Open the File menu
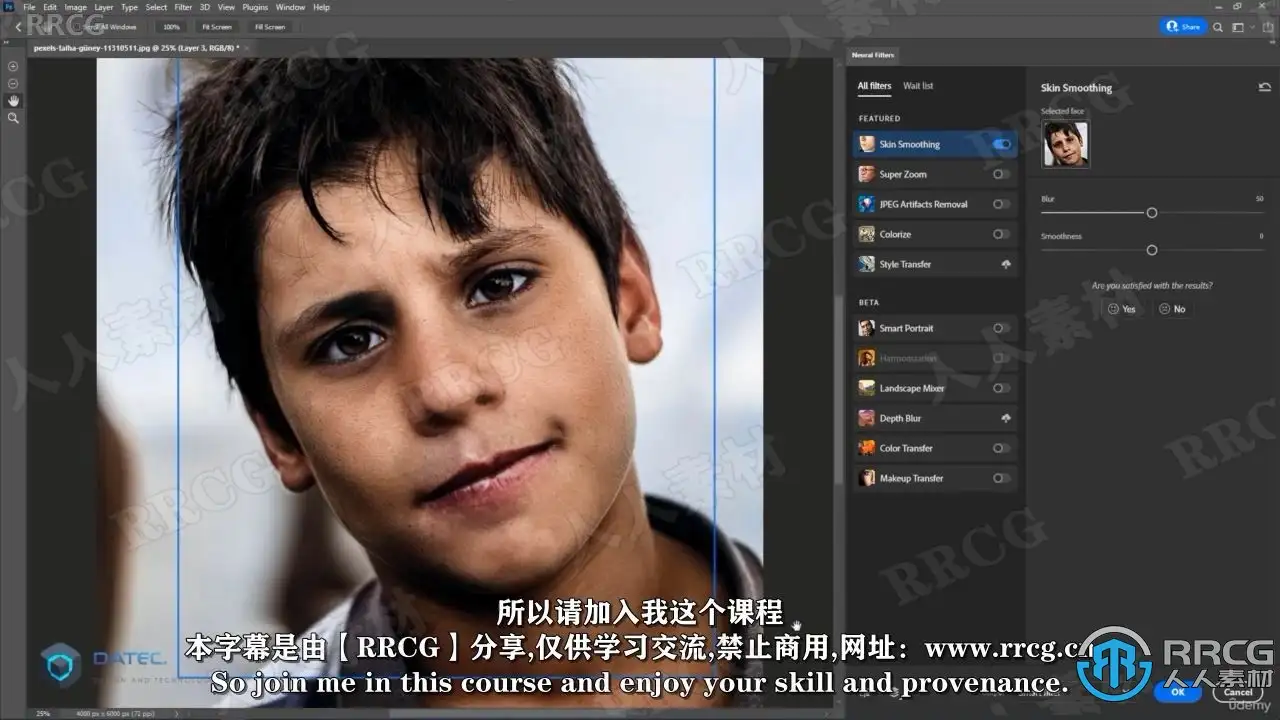 (x=29, y=7)
